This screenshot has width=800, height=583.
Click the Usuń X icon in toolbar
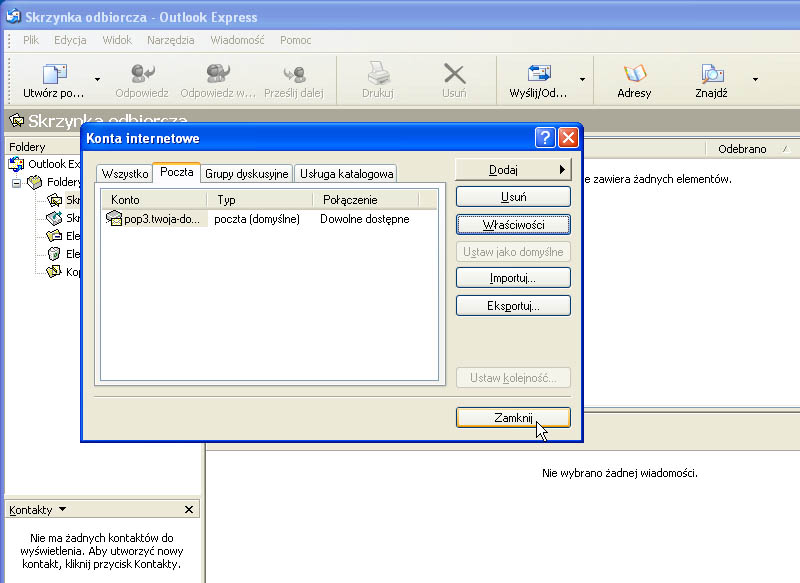[x=454, y=74]
